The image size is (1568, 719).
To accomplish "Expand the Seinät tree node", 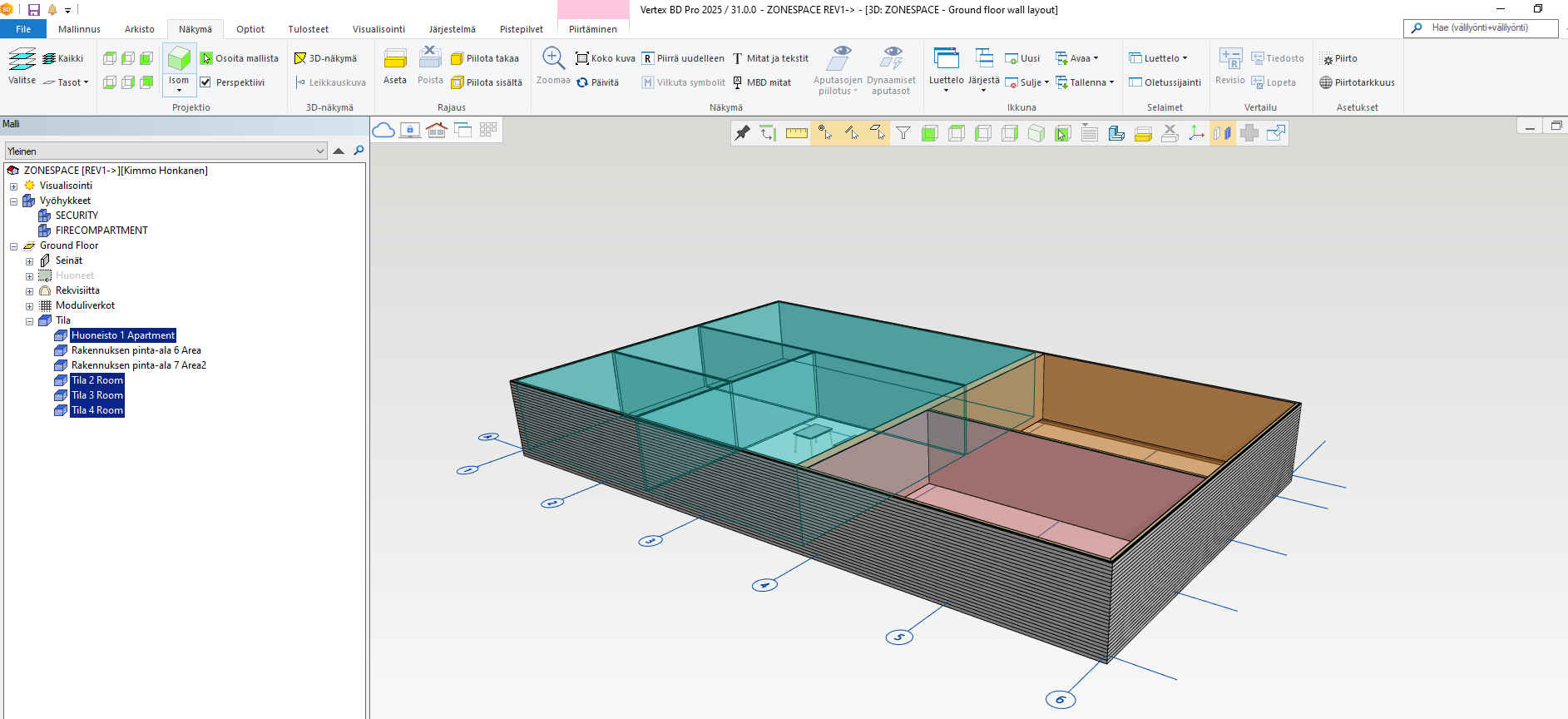I will tap(29, 261).
